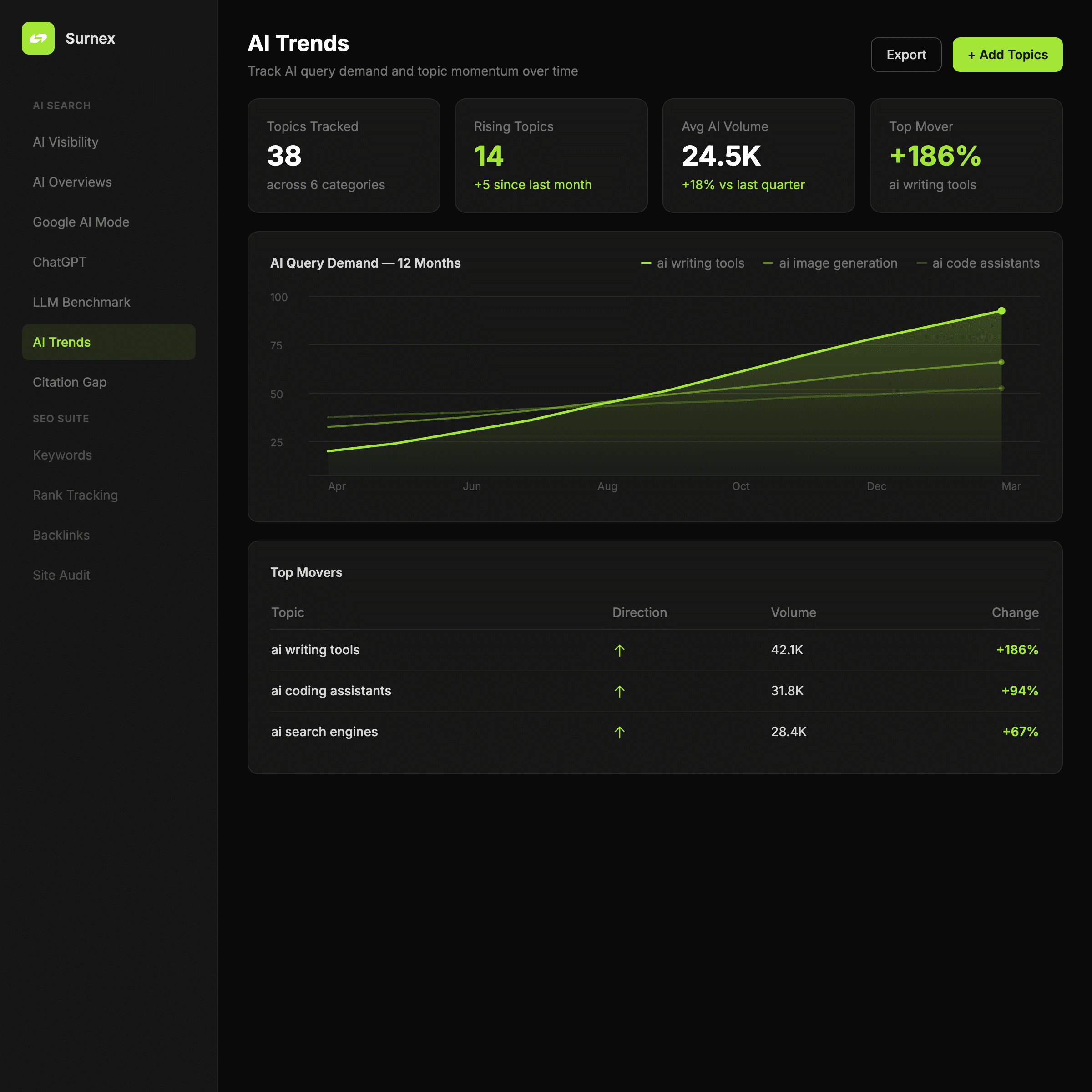Click the Surnex logo icon
This screenshot has width=1092, height=1092.
[x=38, y=38]
